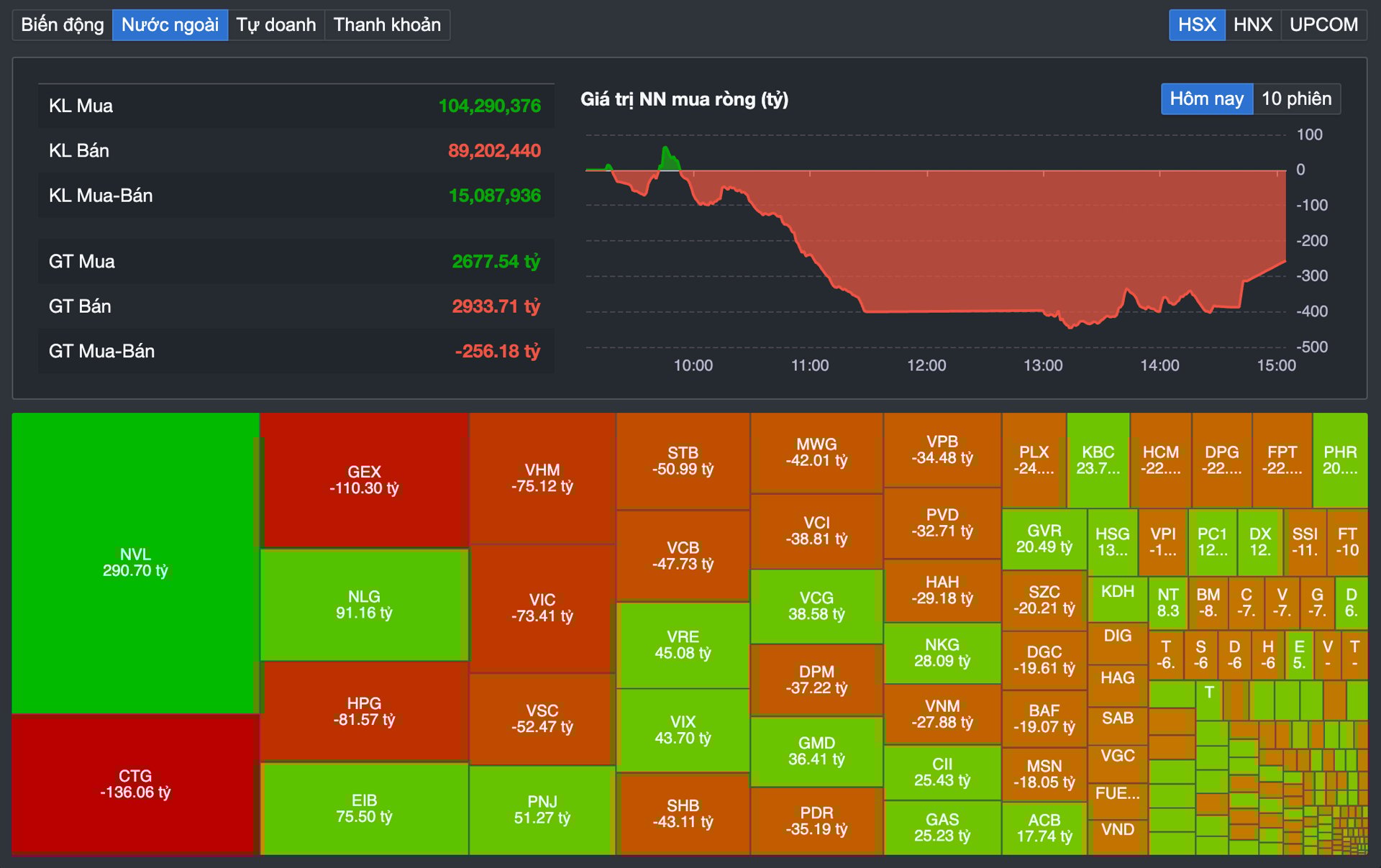The image size is (1381, 868).
Task: Open the DPM -37.22 tỷ tile
Action: point(816,680)
